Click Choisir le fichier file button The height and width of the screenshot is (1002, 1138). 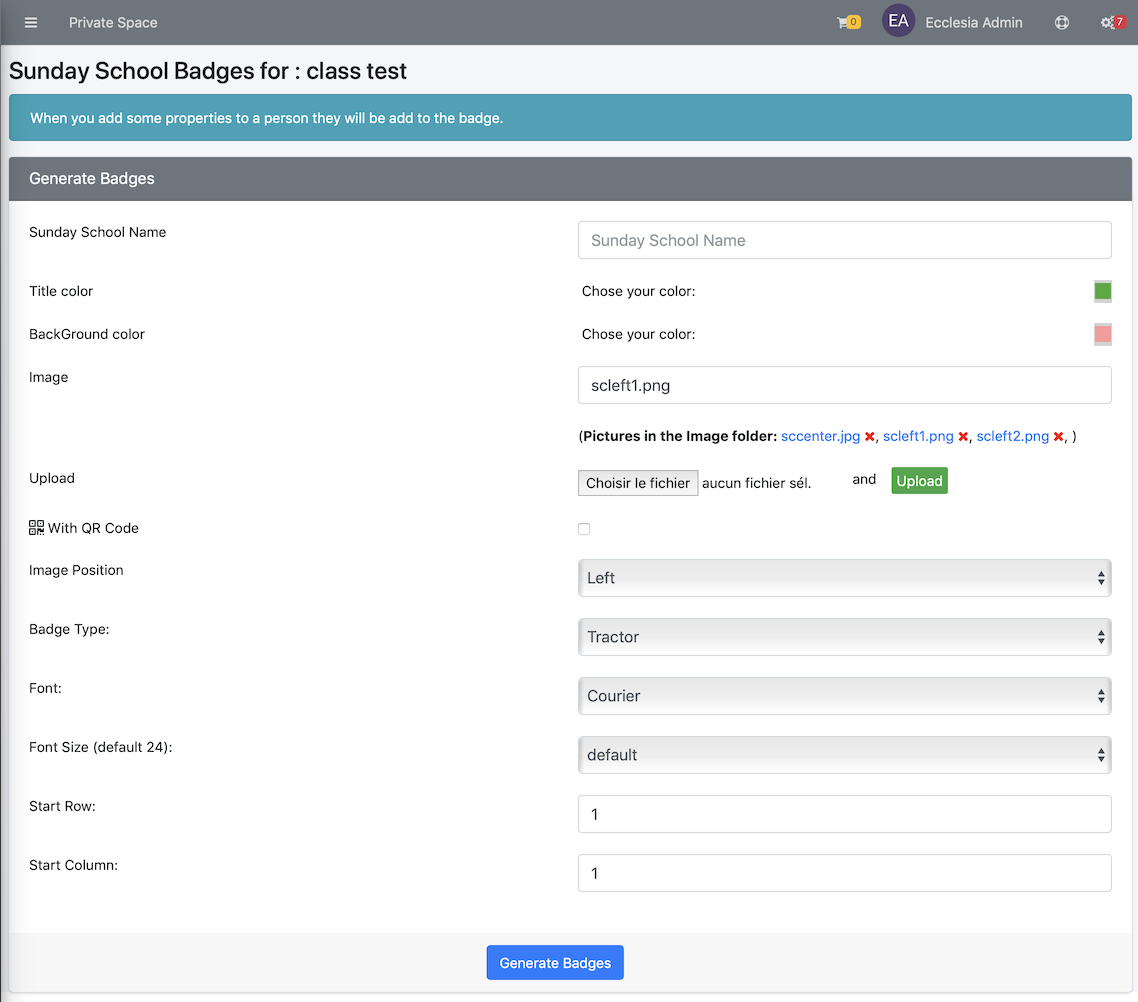point(637,482)
